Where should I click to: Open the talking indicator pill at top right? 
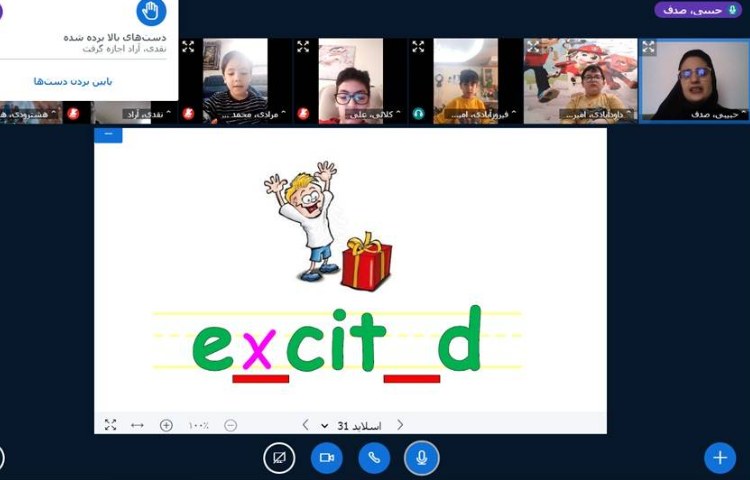(x=699, y=10)
